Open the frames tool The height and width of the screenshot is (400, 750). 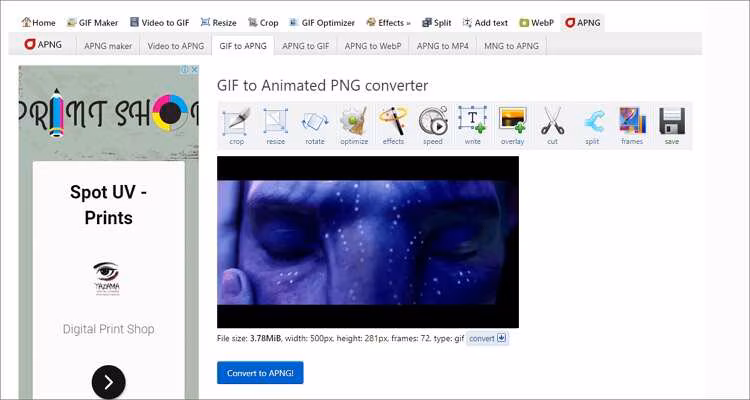pyautogui.click(x=632, y=125)
